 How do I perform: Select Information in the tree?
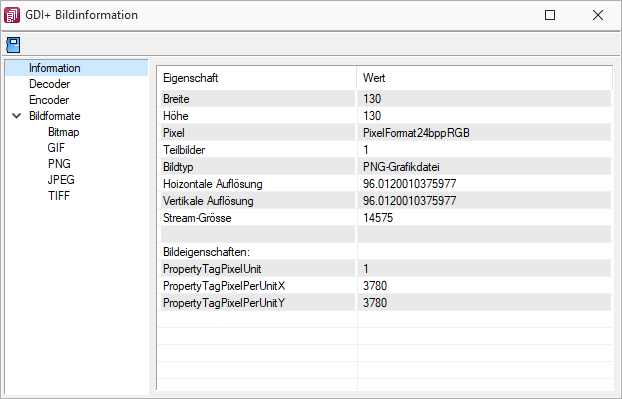click(x=54, y=68)
